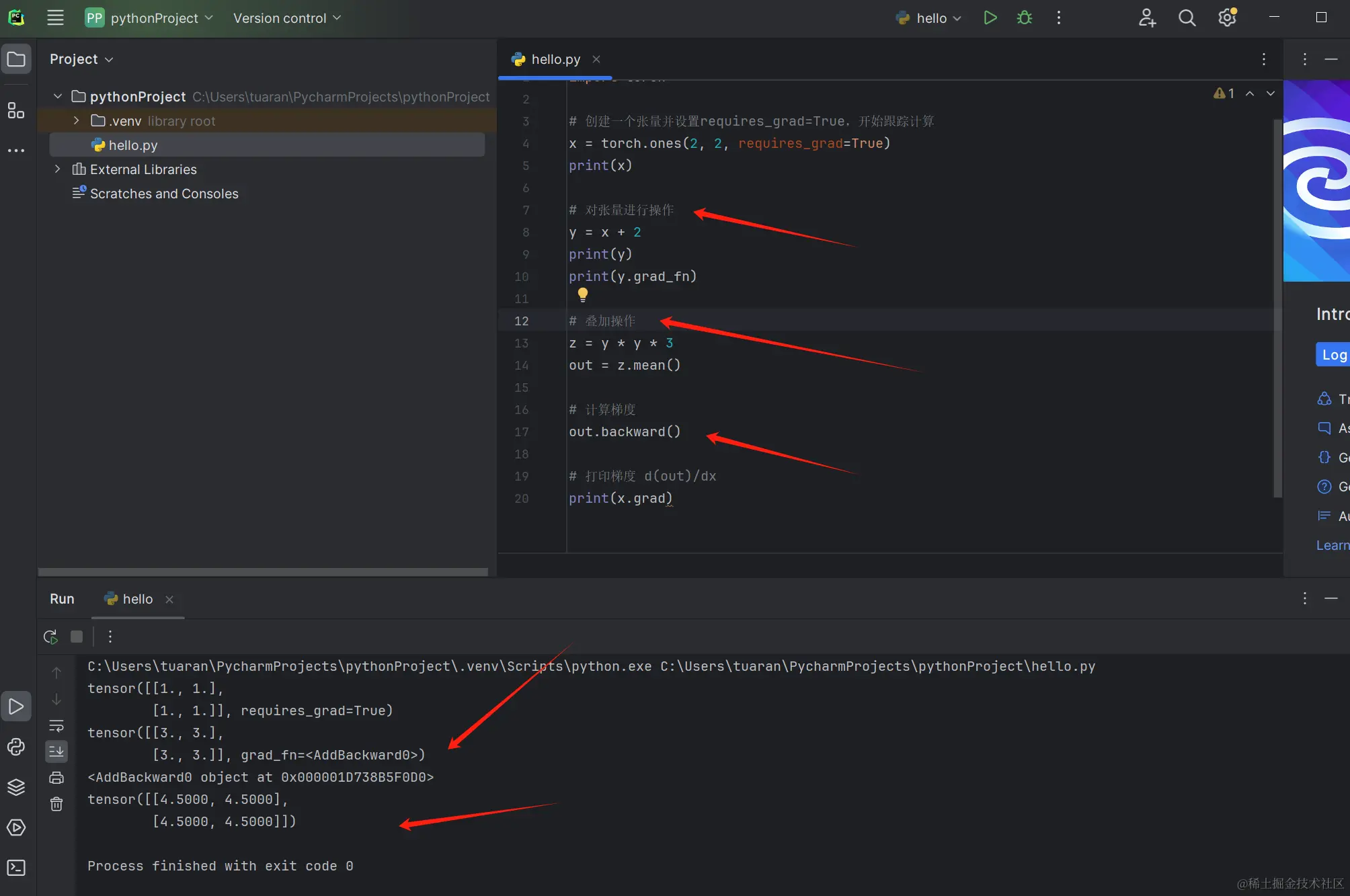Screen dimensions: 1350x896
Task: Open the Code With Me user icon
Action: (1147, 18)
